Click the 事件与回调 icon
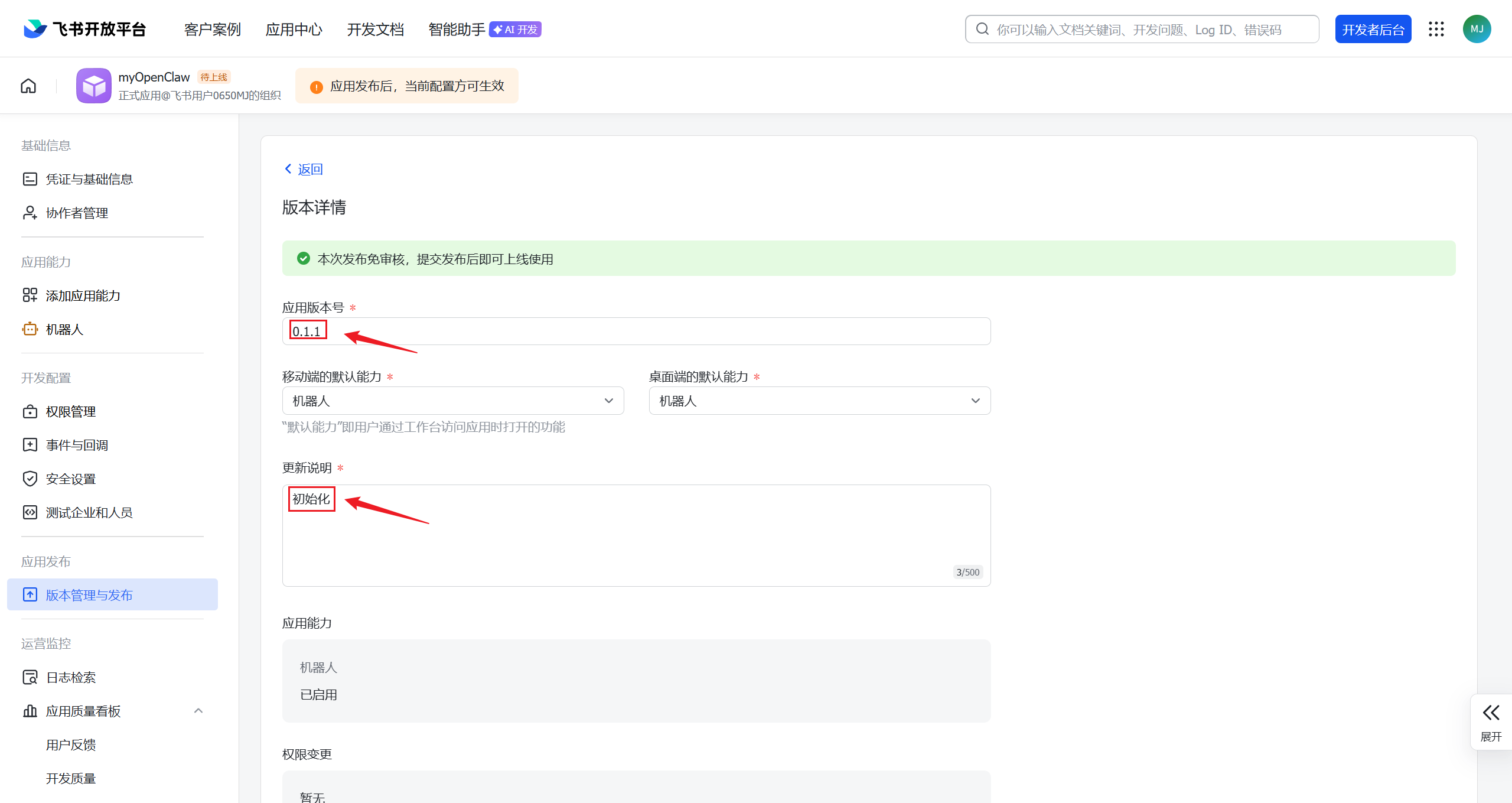 pyautogui.click(x=30, y=445)
